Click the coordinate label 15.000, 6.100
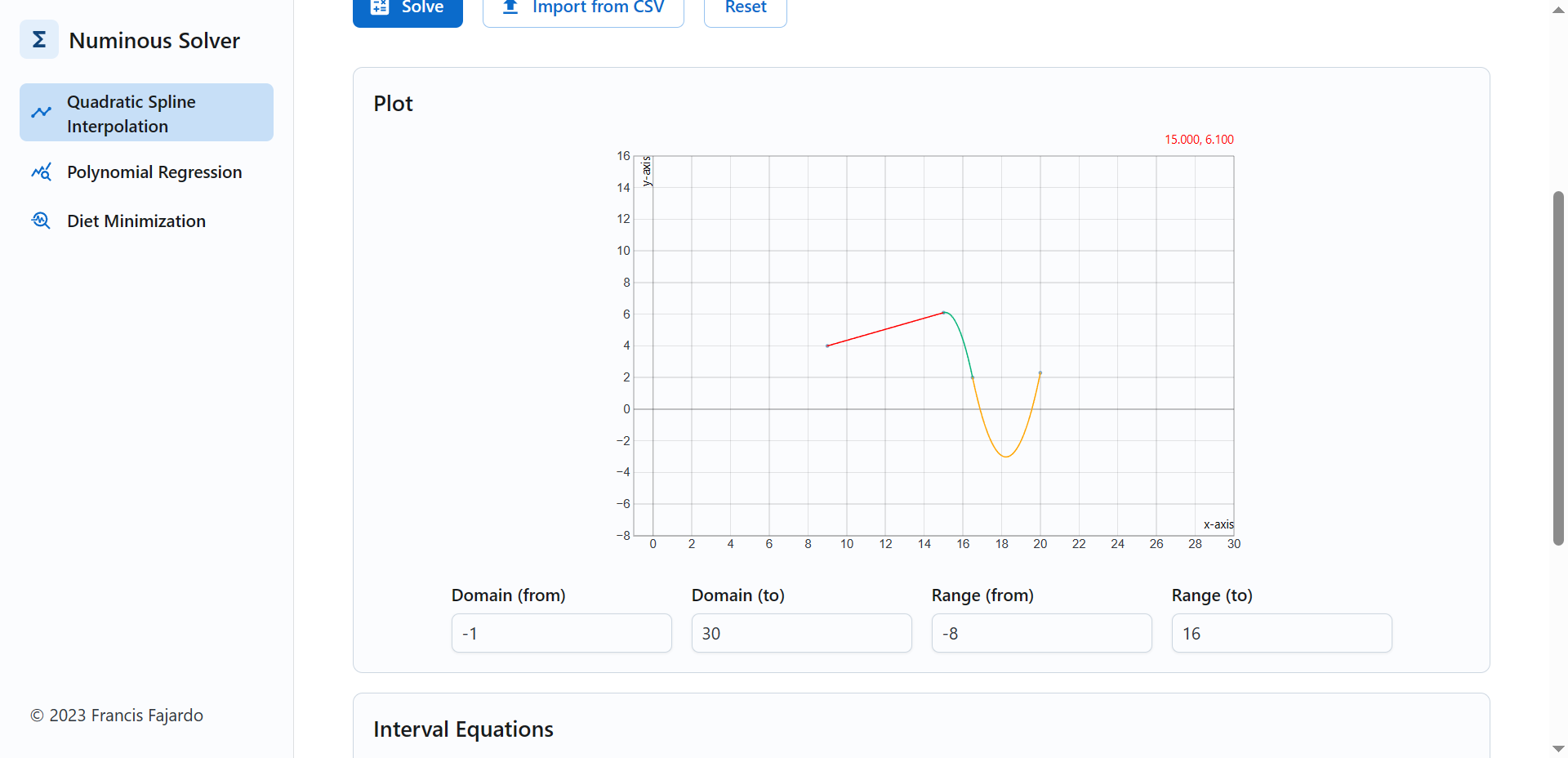1568x758 pixels. (1200, 139)
